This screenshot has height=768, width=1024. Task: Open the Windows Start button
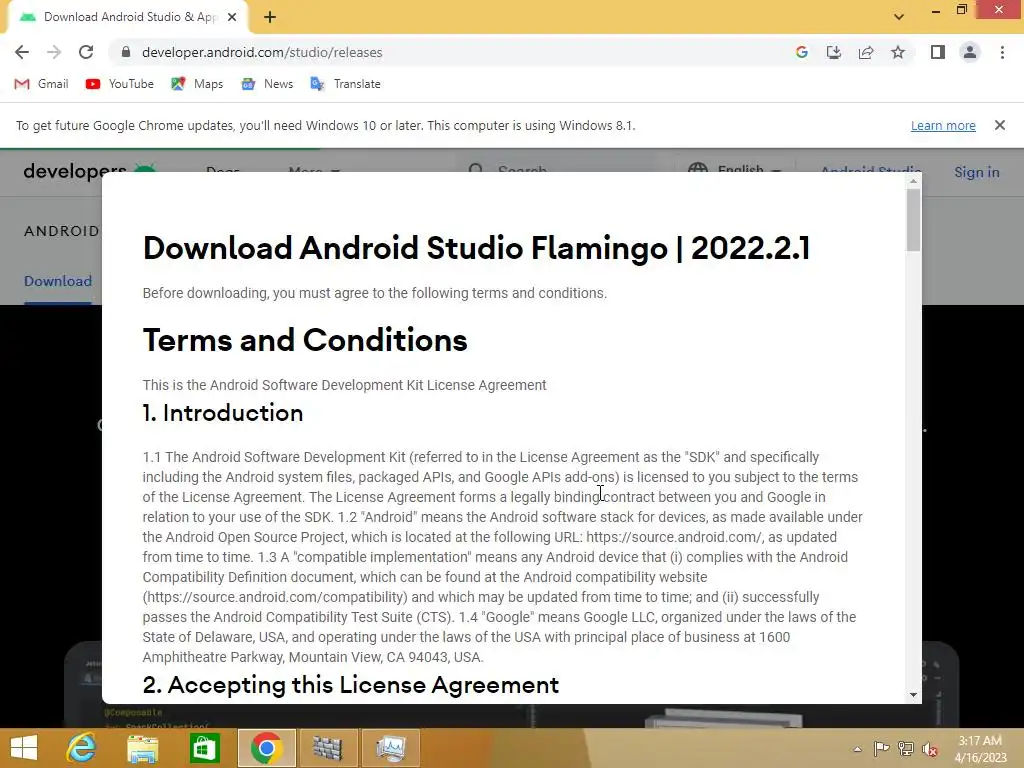(24, 748)
